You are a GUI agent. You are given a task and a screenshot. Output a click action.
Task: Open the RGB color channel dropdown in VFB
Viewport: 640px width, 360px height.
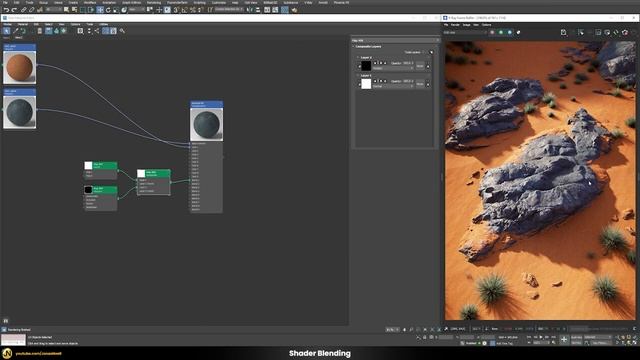click(x=464, y=32)
